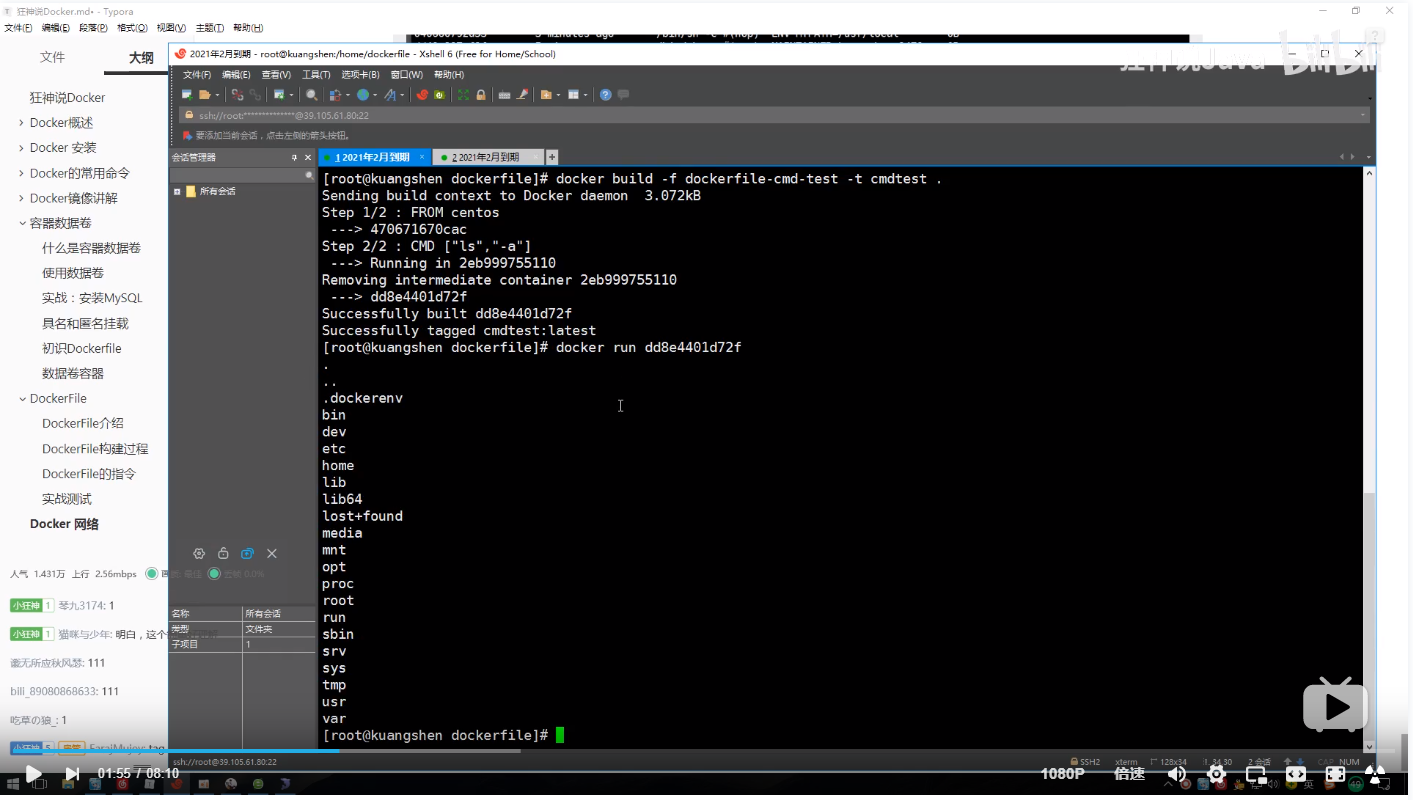Click the blue help question mark icon
The image size is (1413, 800).
[605, 95]
